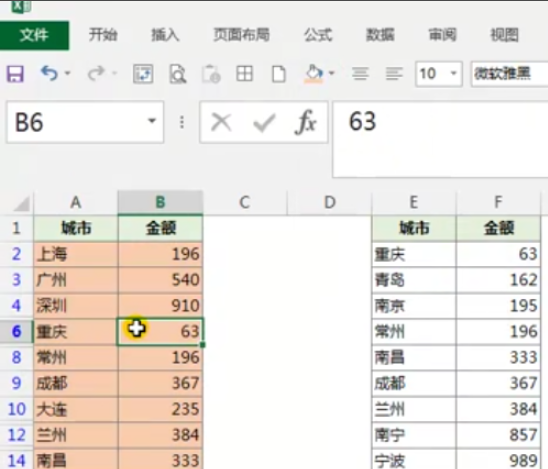
Task: Click the toolbar icon right of Redo
Action: 143,74
